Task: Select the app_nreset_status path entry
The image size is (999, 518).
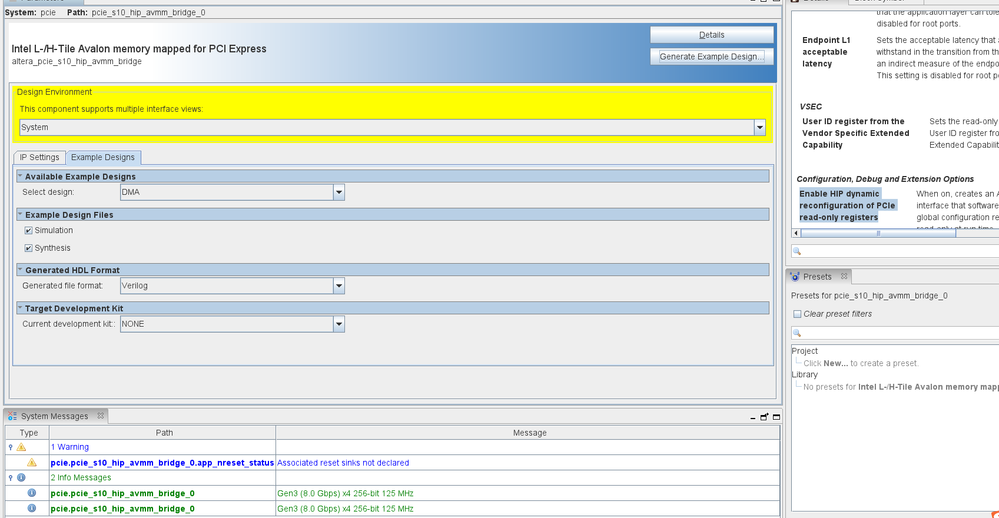Action: tap(162, 463)
